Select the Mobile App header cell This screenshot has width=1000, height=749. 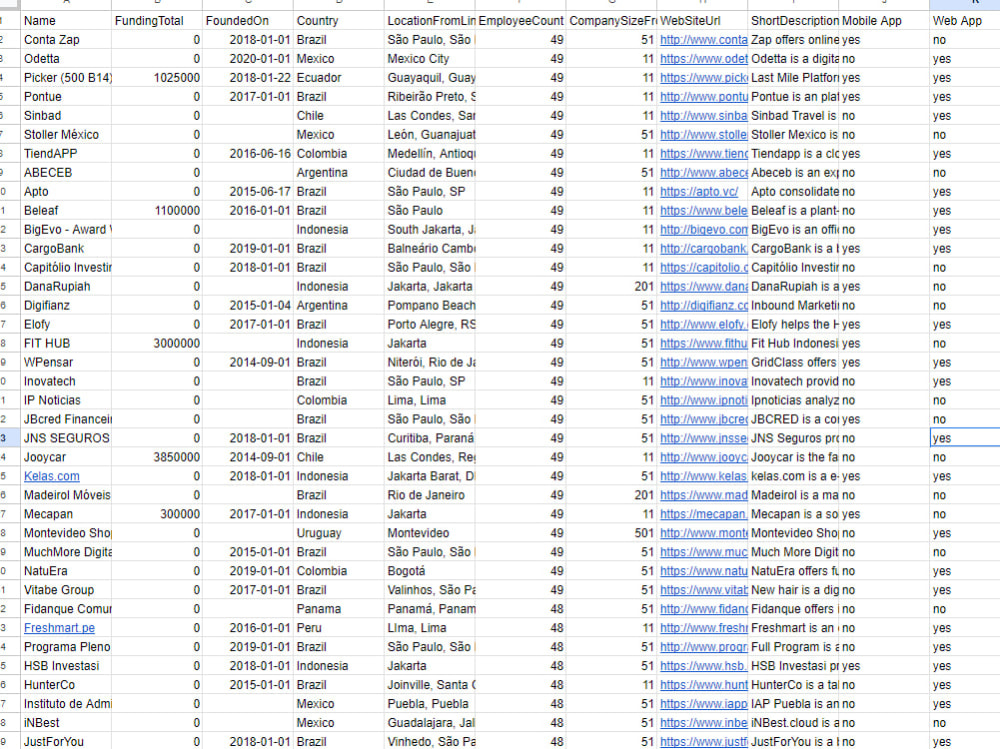(x=884, y=20)
